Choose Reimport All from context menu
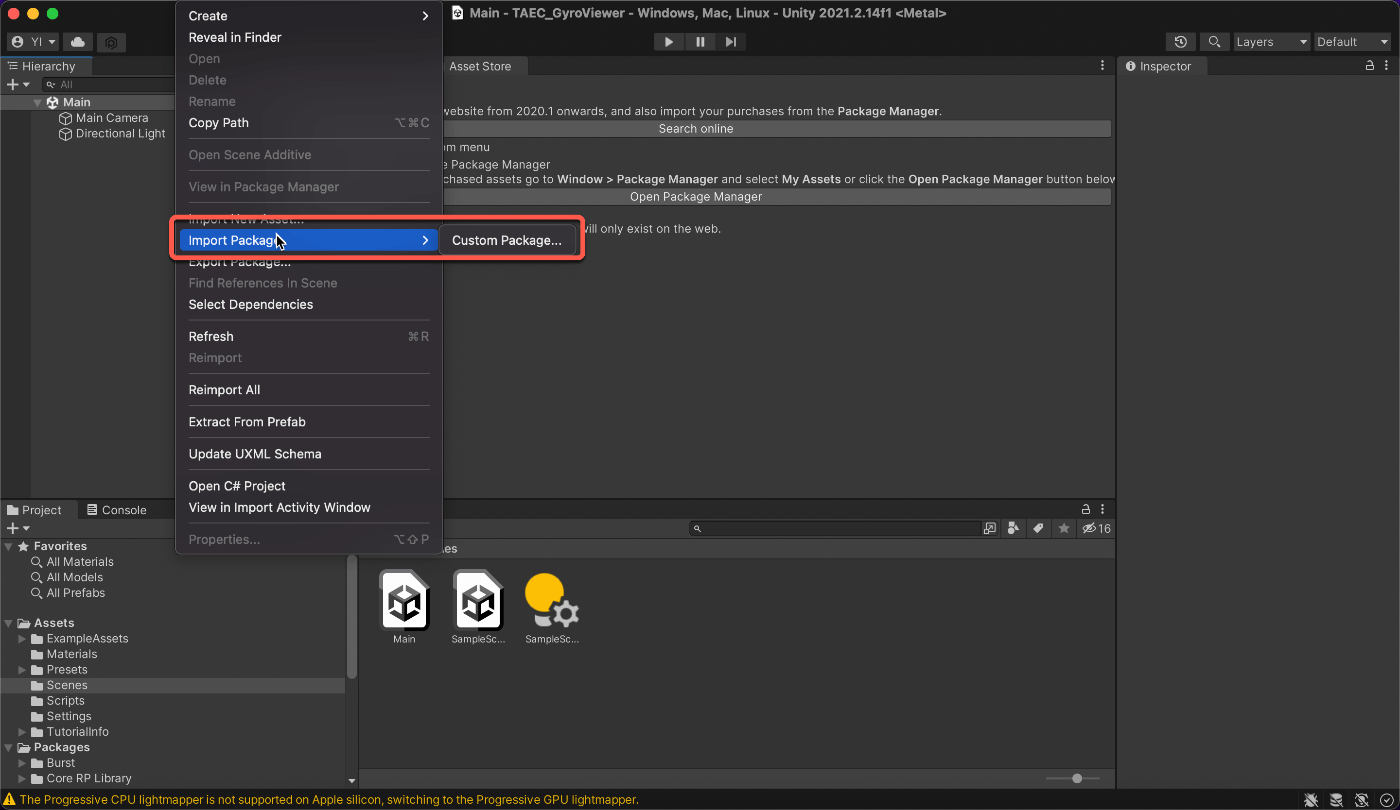The height and width of the screenshot is (810, 1400). 309,390
